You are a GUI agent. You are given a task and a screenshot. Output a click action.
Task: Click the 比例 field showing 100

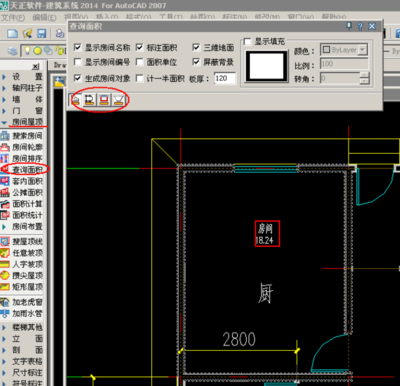point(344,64)
